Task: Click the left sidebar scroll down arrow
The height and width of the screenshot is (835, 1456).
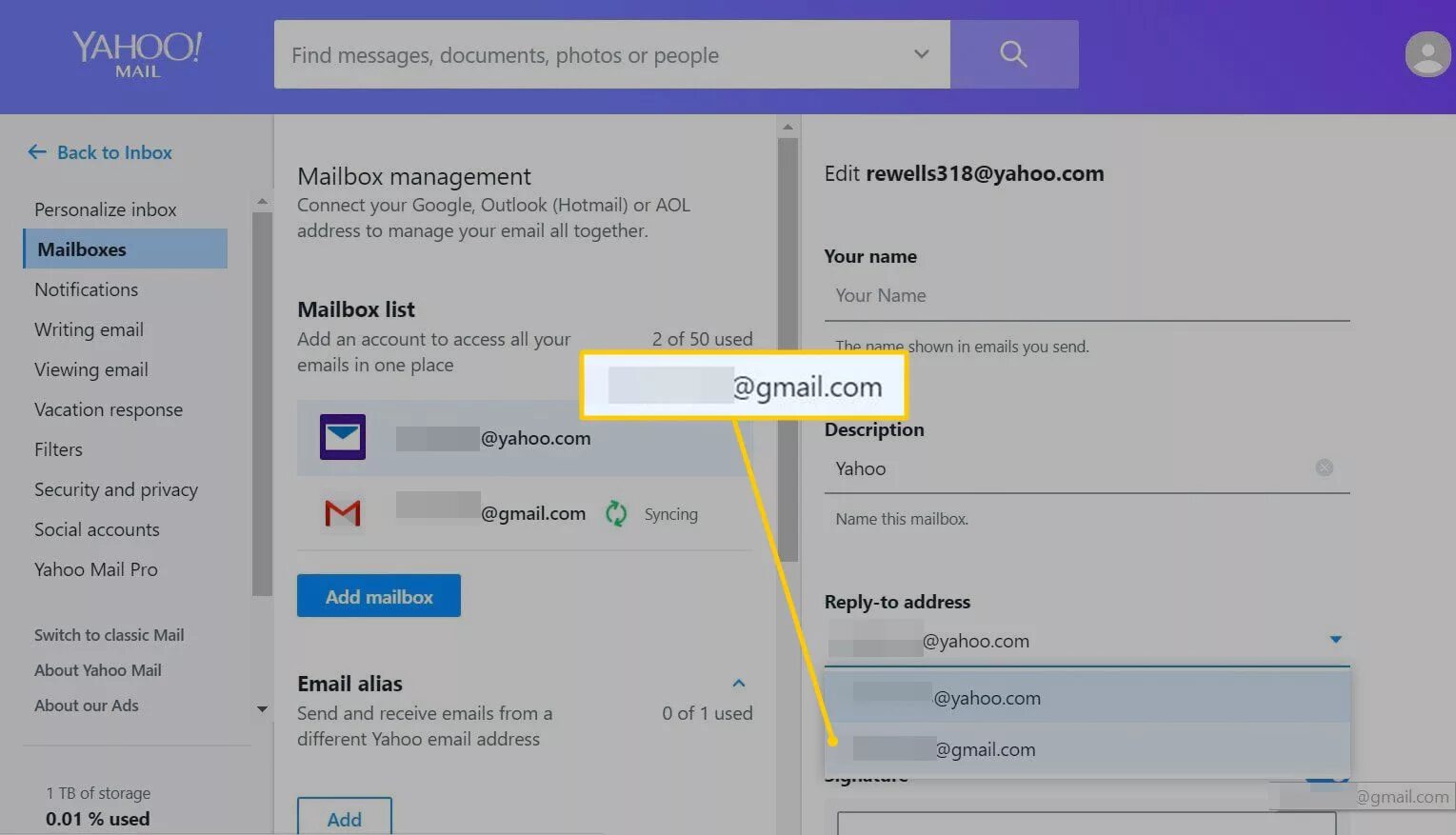Action: tap(262, 708)
